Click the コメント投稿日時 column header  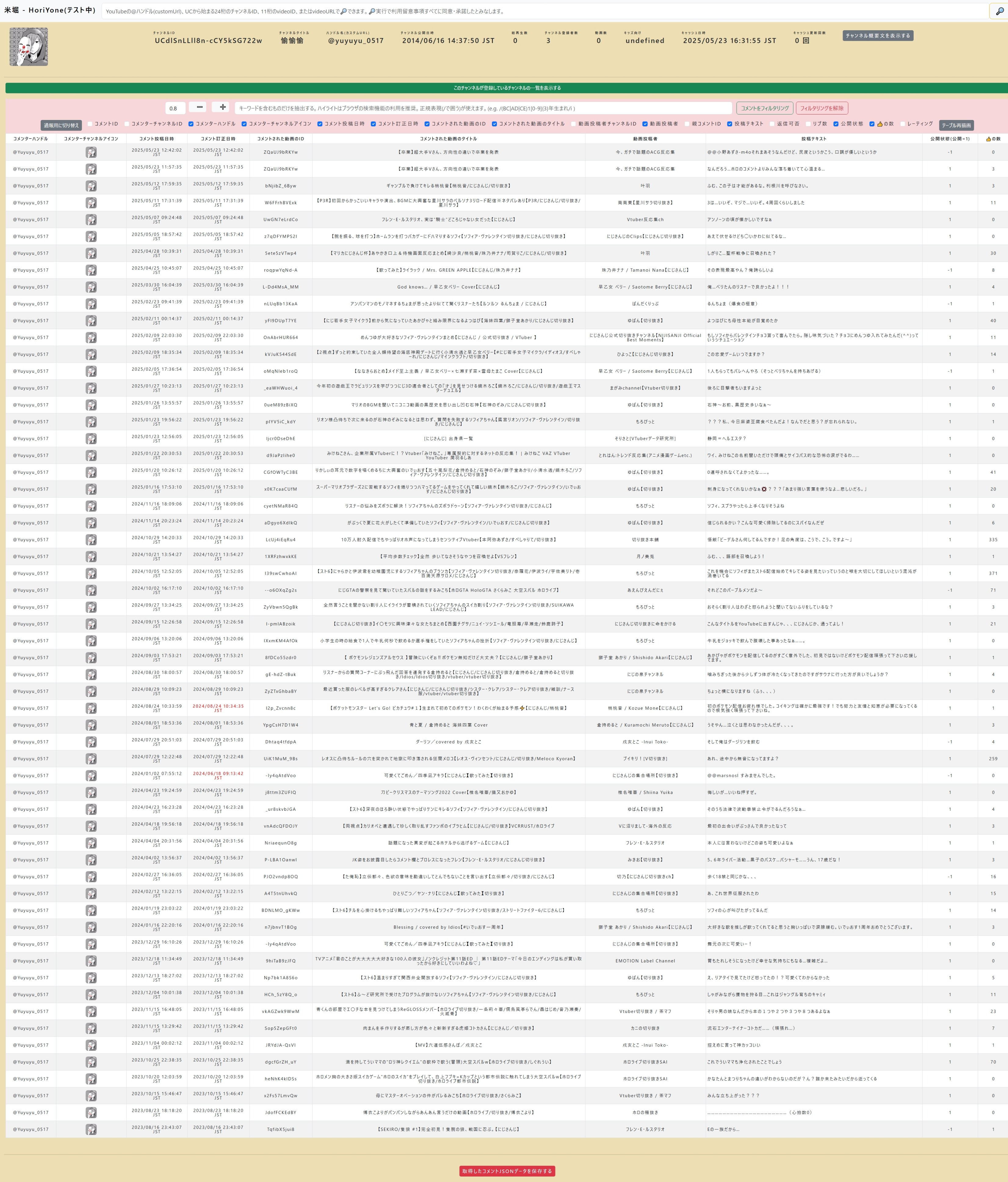(x=157, y=139)
